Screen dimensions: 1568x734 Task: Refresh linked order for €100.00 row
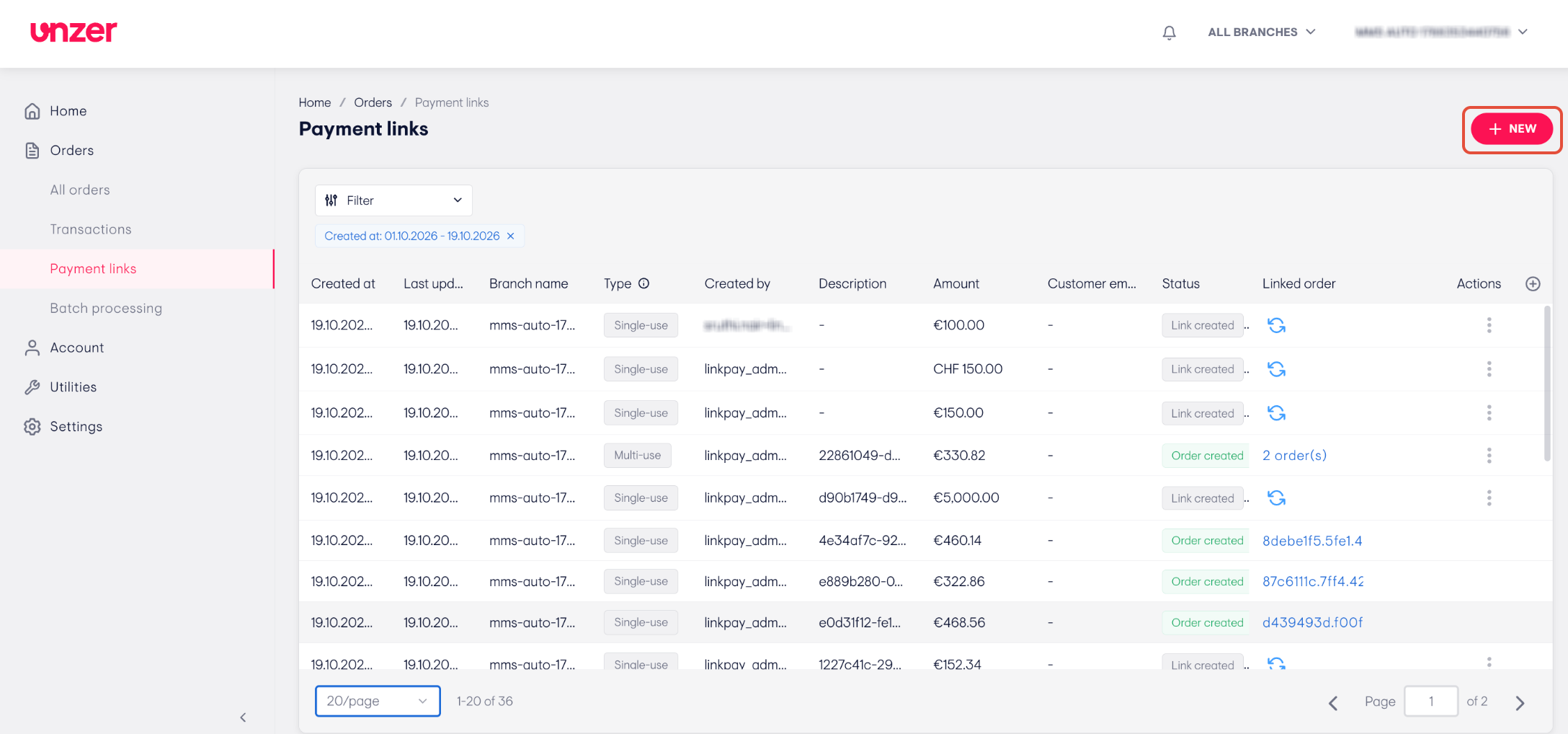(x=1276, y=325)
